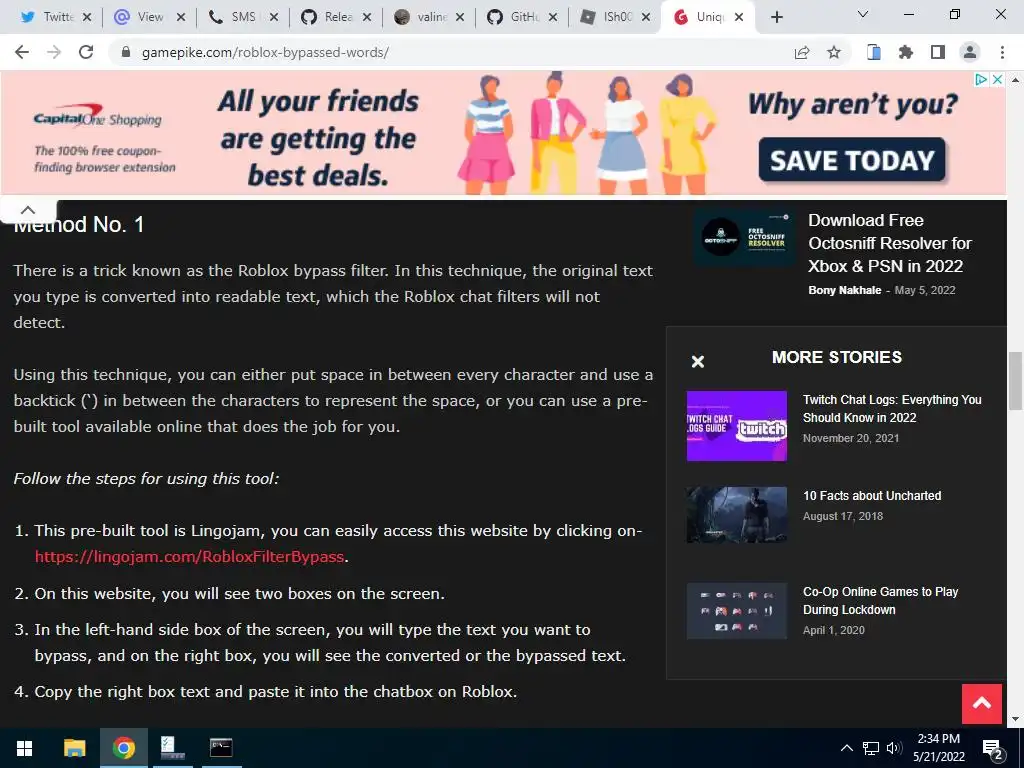Click the scrollbar down arrow
This screenshot has width=1024, height=768.
click(1015, 719)
